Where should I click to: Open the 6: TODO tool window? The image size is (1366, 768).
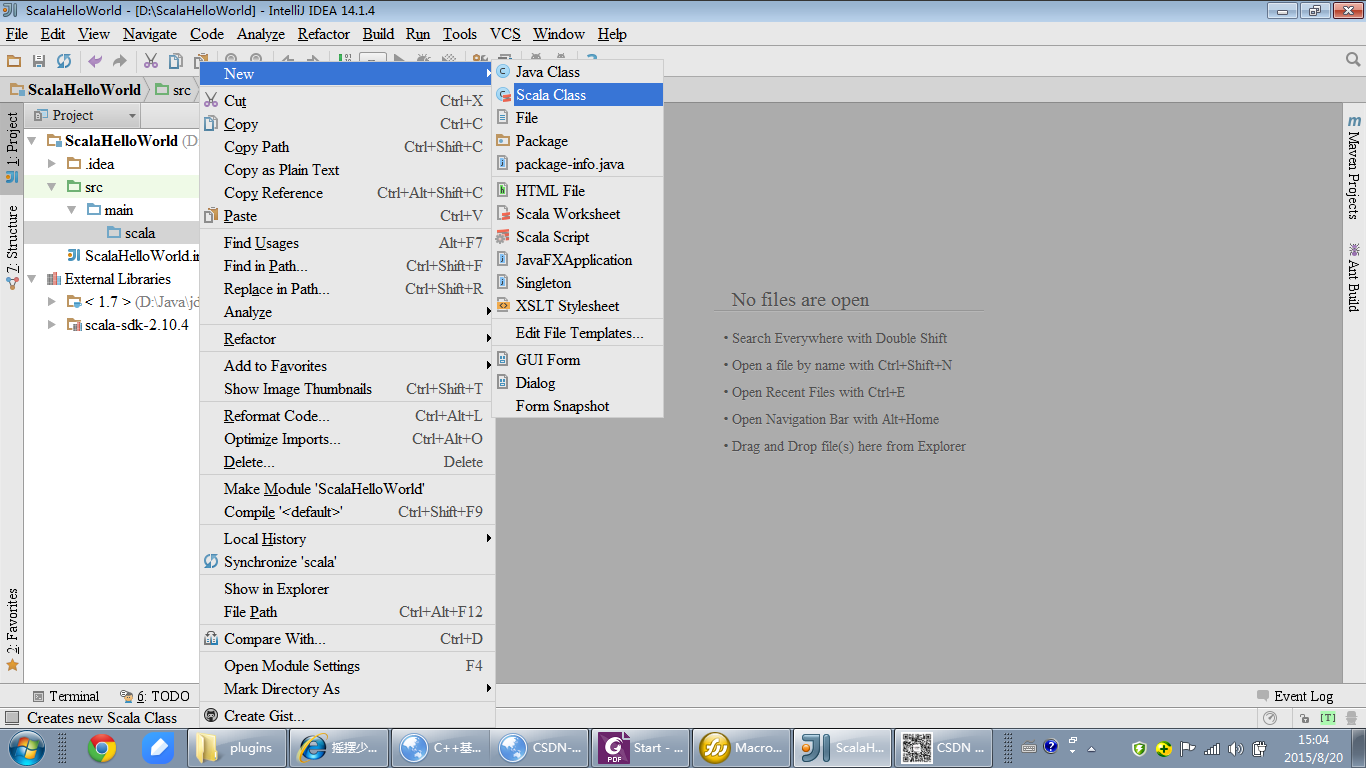[x=155, y=696]
